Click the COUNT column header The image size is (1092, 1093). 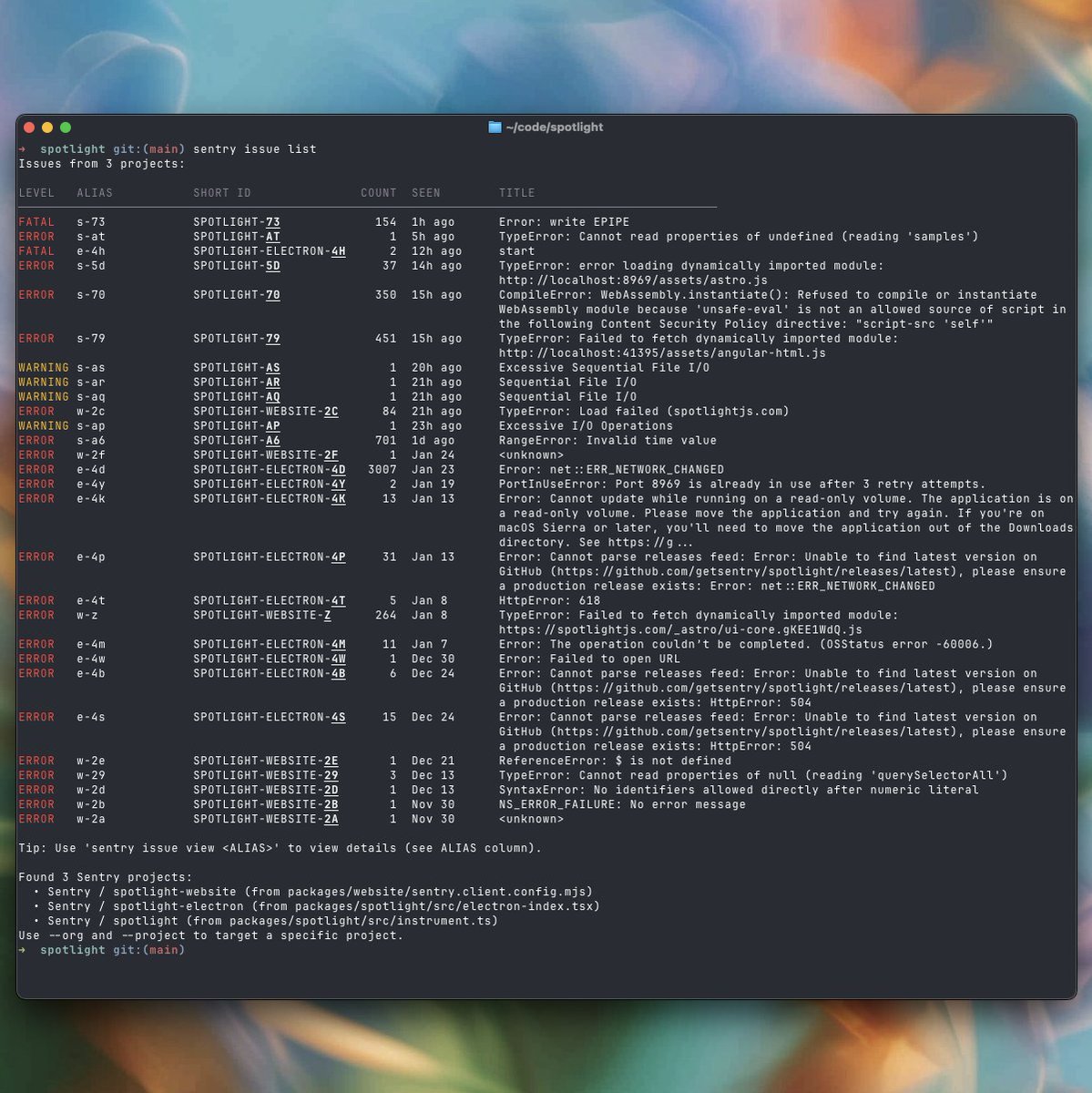click(379, 193)
